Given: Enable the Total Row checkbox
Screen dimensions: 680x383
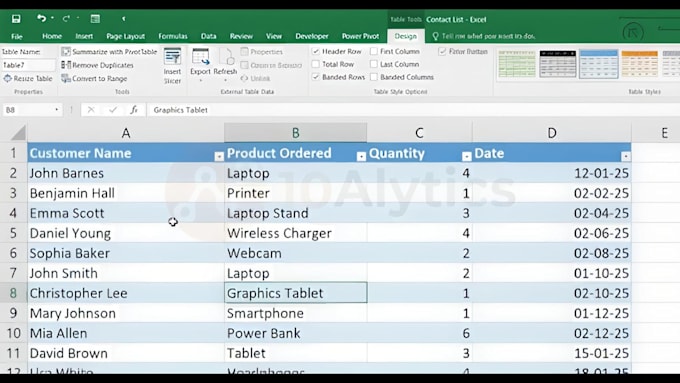Looking at the screenshot, I should click(316, 64).
